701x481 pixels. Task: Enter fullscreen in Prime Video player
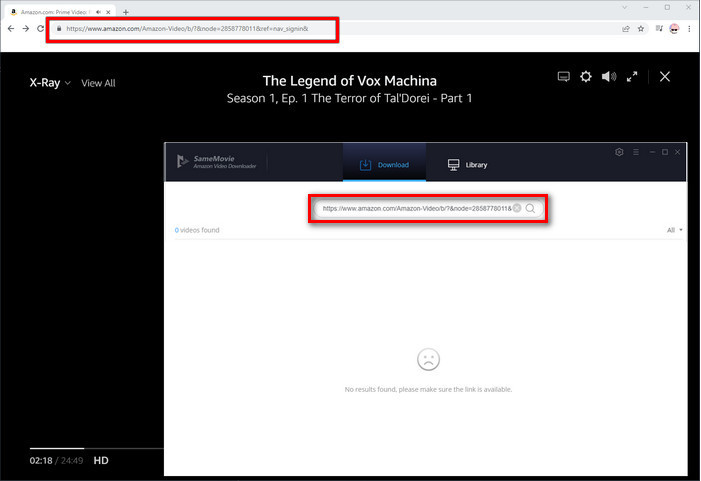[x=632, y=77]
